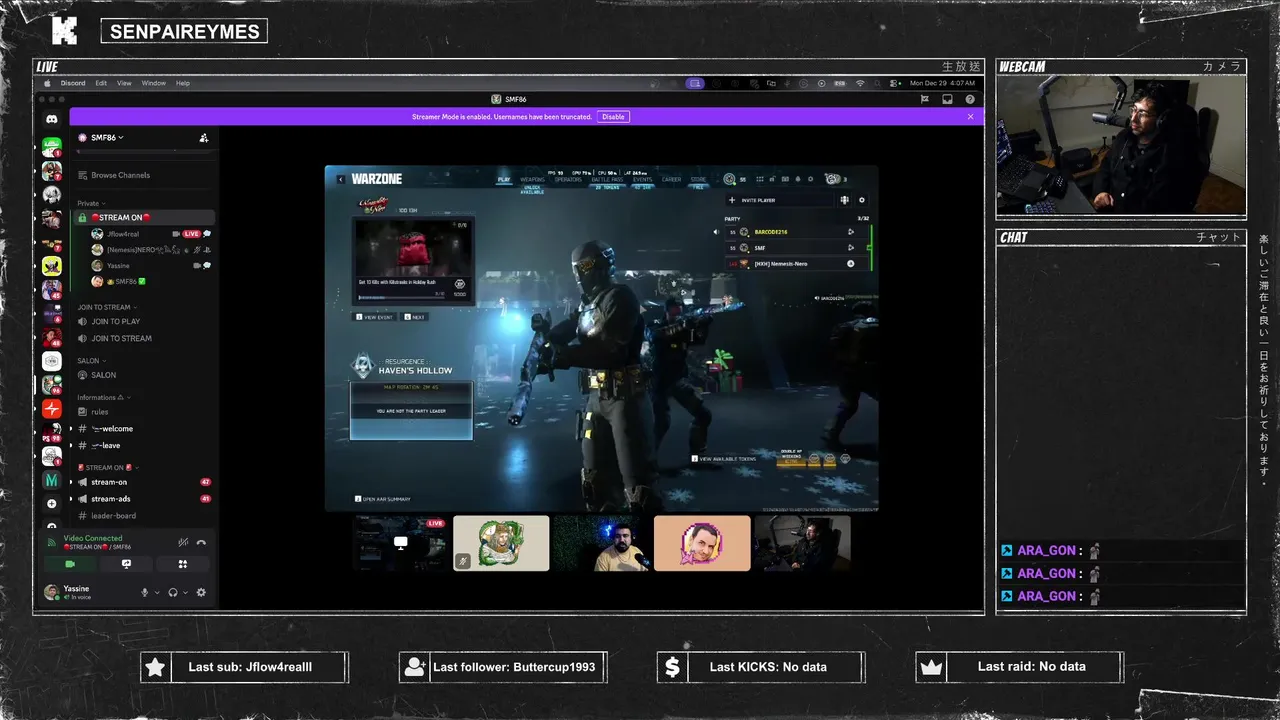Click the Wi-Fi icon in menu bar
1280x720 pixels.
[x=860, y=83]
